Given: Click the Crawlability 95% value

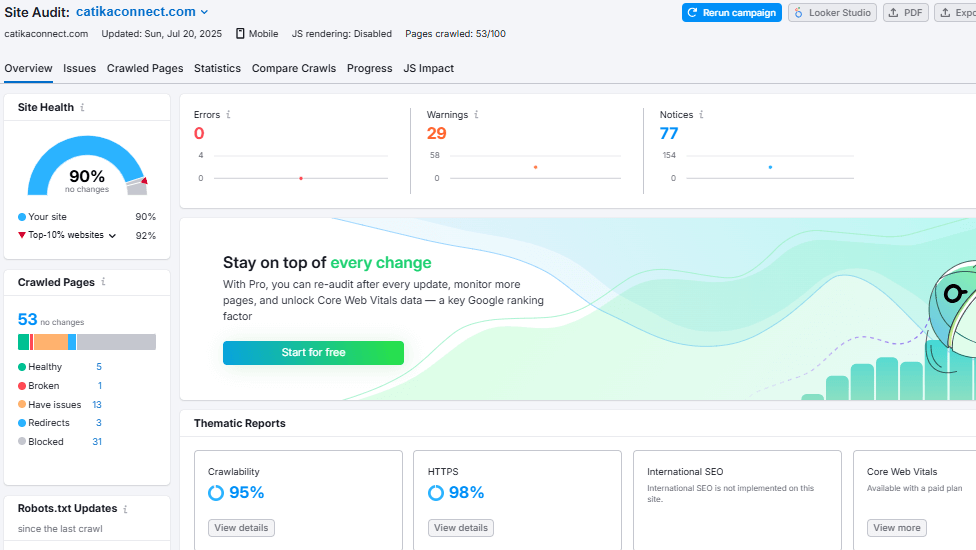Looking at the screenshot, I should pos(246,493).
